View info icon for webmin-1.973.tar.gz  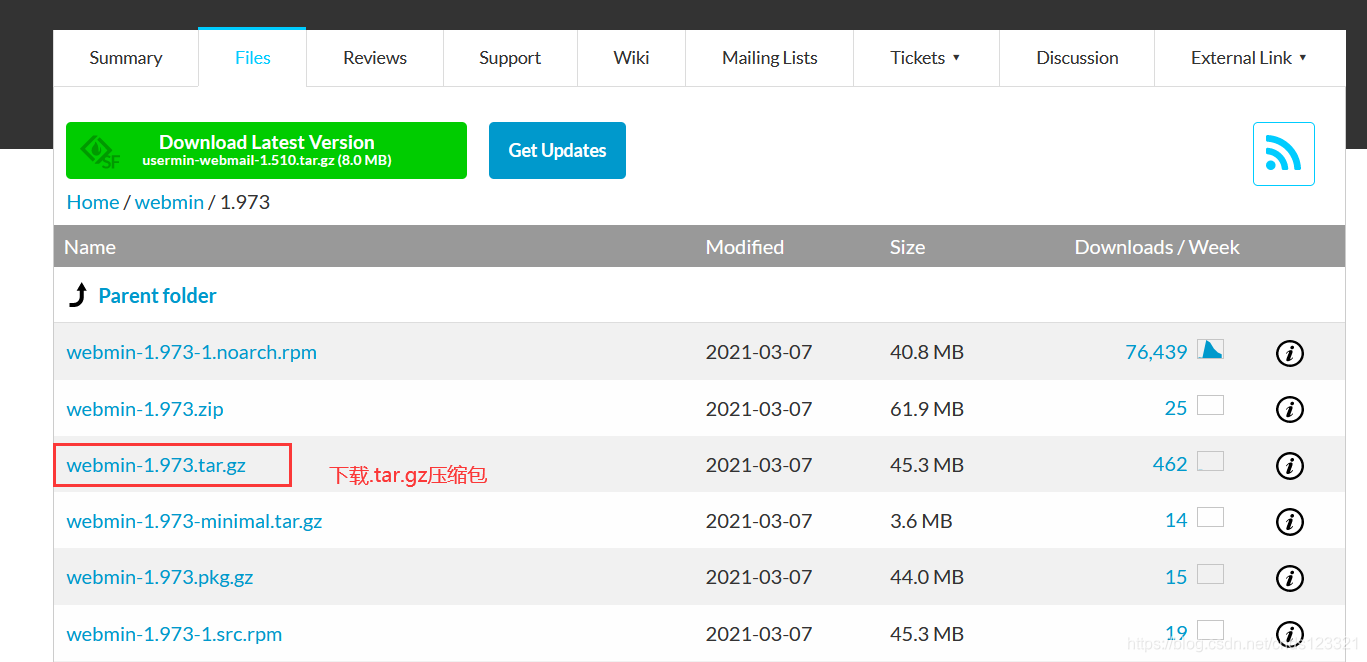tap(1290, 465)
